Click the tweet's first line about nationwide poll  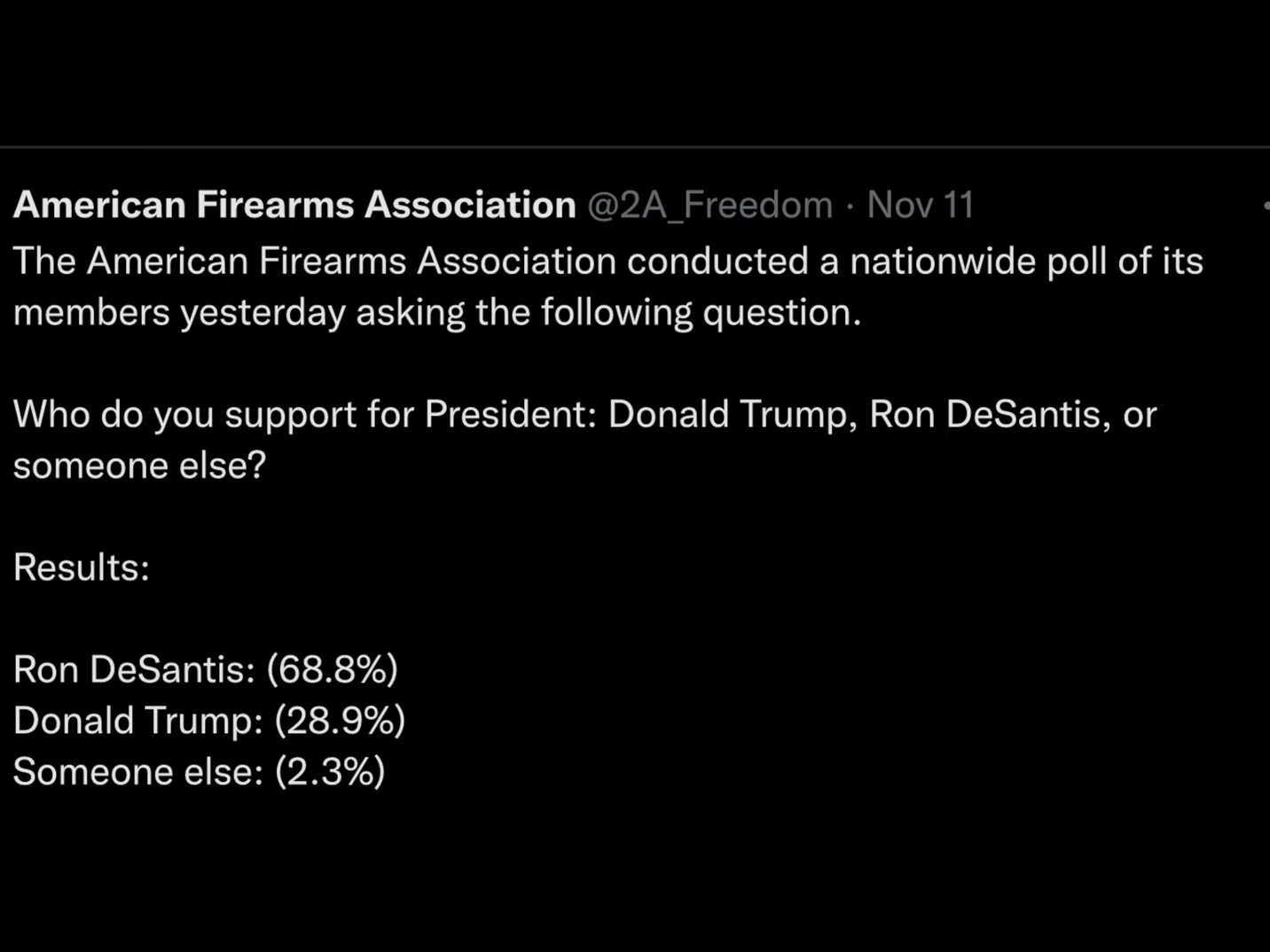point(608,261)
